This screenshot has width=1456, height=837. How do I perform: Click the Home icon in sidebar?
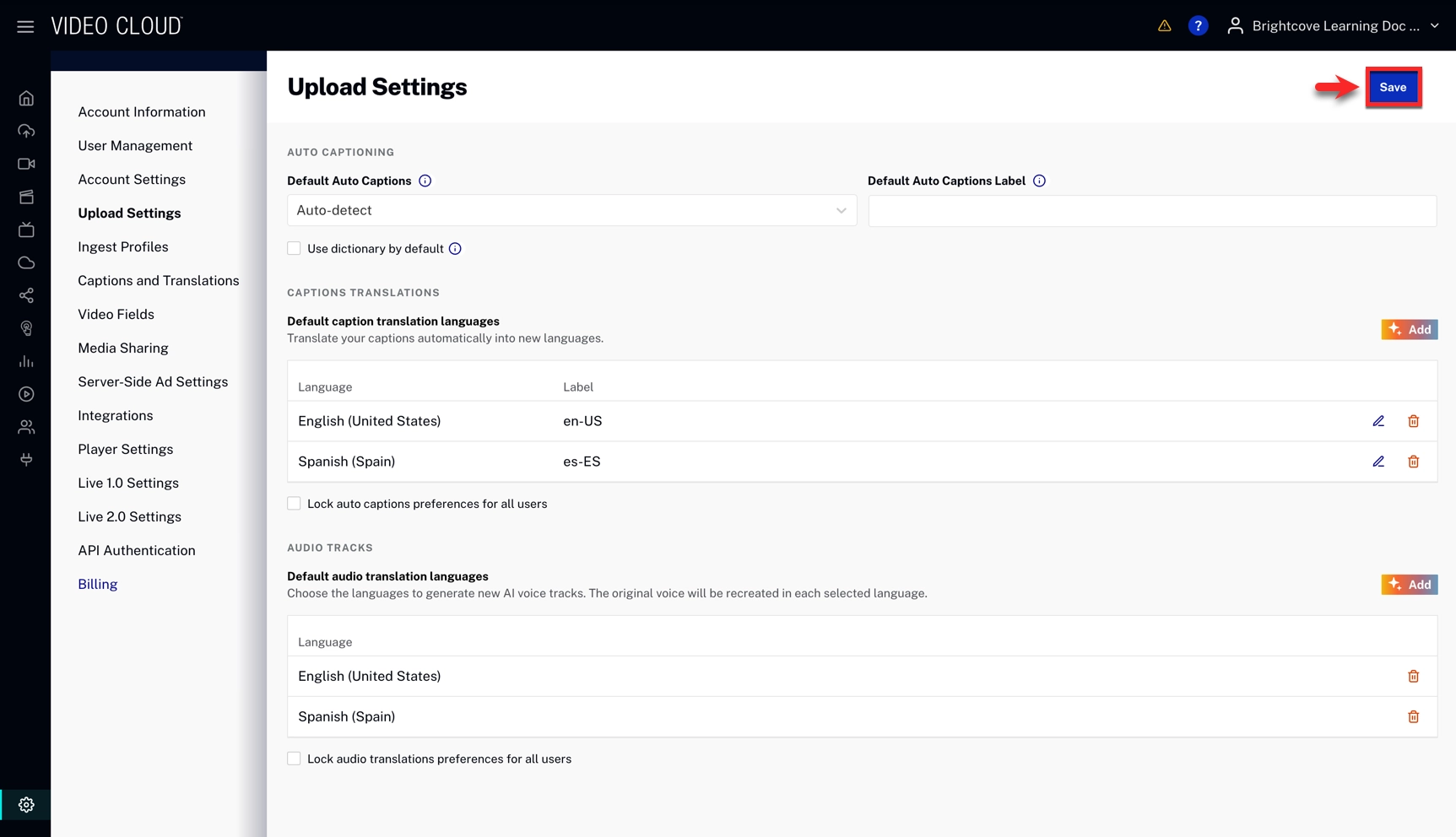pos(26,99)
